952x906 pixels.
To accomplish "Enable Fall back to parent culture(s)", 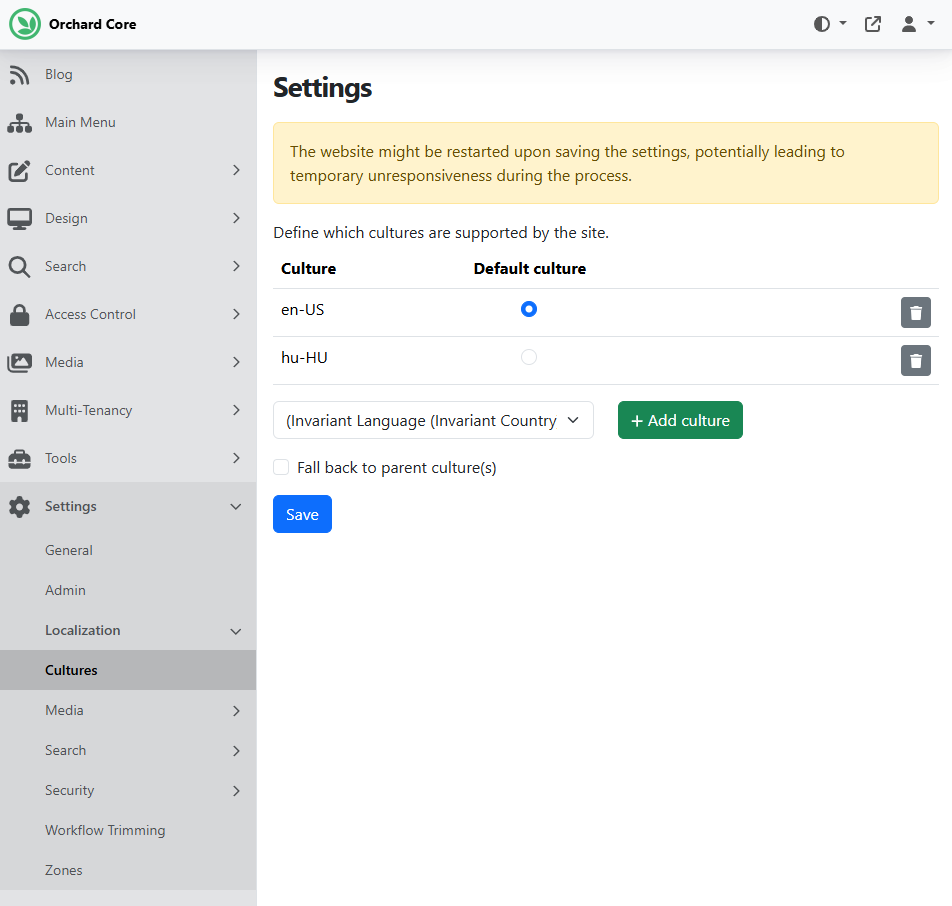I will pyautogui.click(x=281, y=467).
